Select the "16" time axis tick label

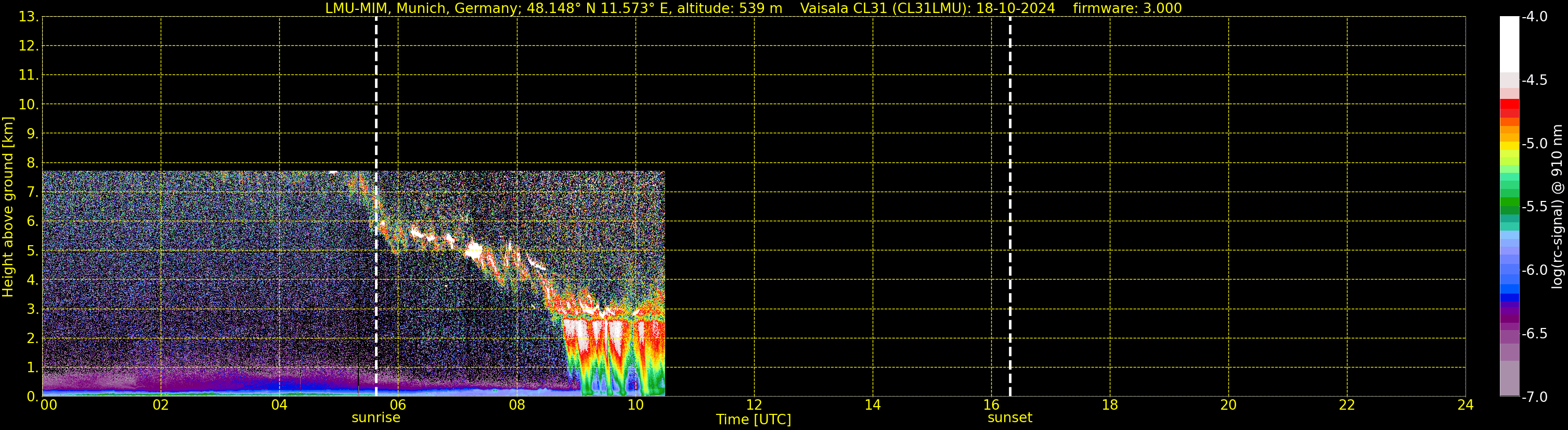pyautogui.click(x=991, y=405)
